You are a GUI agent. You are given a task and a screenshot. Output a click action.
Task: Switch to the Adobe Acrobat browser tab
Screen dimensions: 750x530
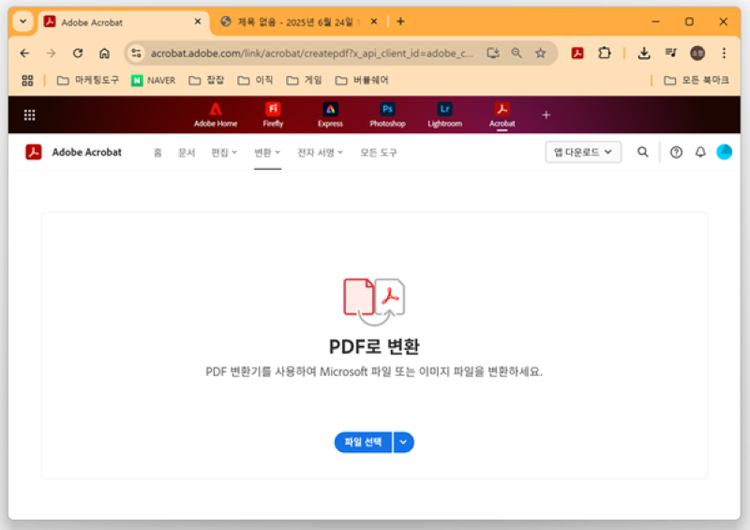click(123, 22)
